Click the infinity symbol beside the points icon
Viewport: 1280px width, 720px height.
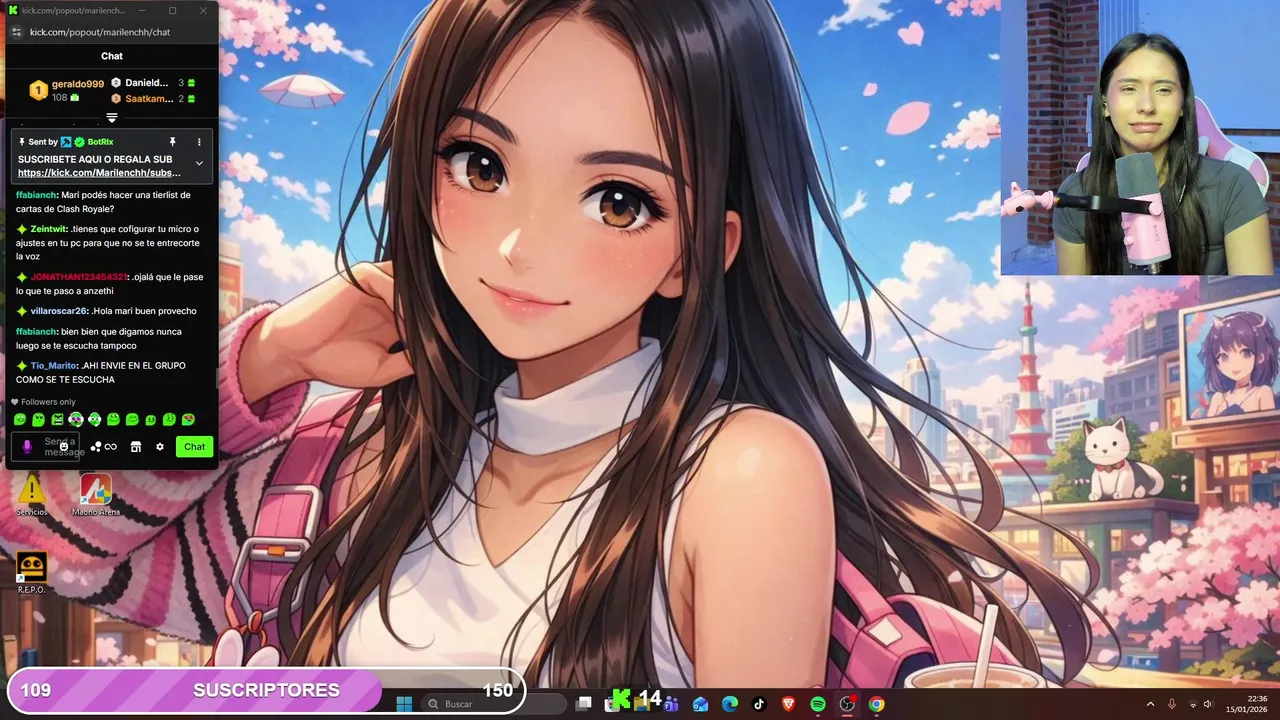[111, 447]
